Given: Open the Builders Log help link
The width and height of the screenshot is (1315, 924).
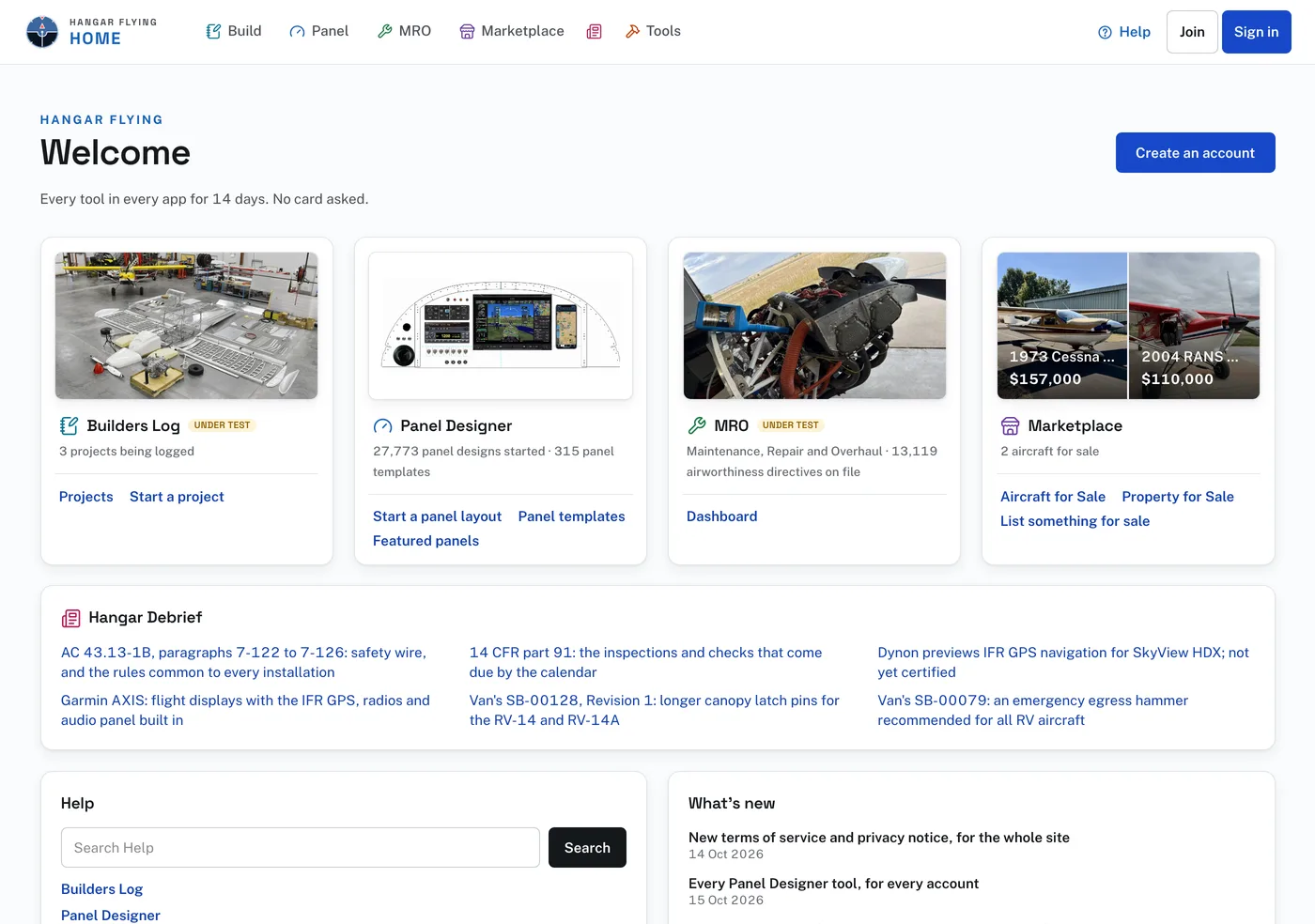Looking at the screenshot, I should point(101,889).
